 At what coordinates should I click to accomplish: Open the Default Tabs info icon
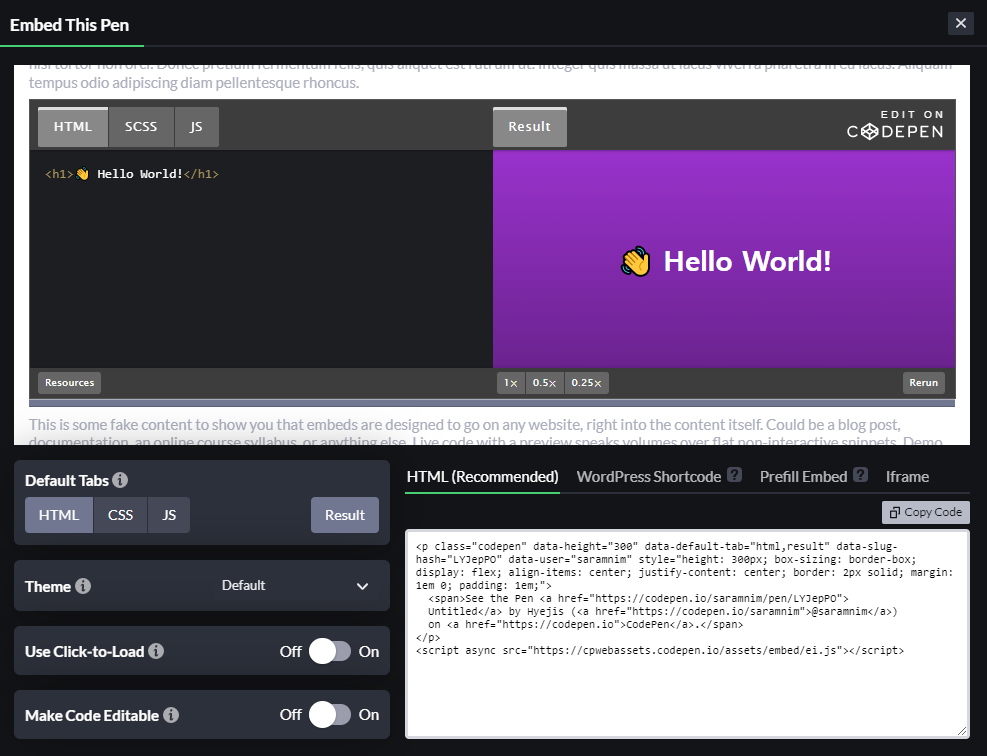[x=120, y=480]
